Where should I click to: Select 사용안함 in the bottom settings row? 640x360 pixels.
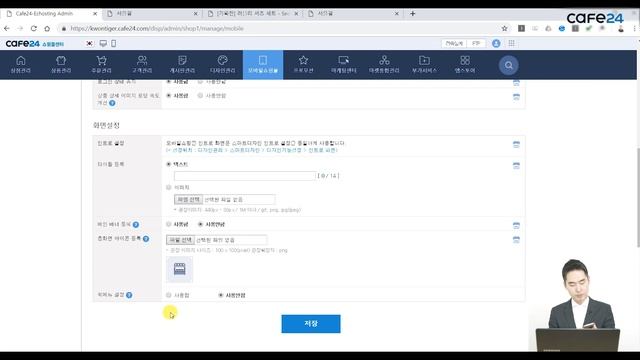[x=221, y=295]
